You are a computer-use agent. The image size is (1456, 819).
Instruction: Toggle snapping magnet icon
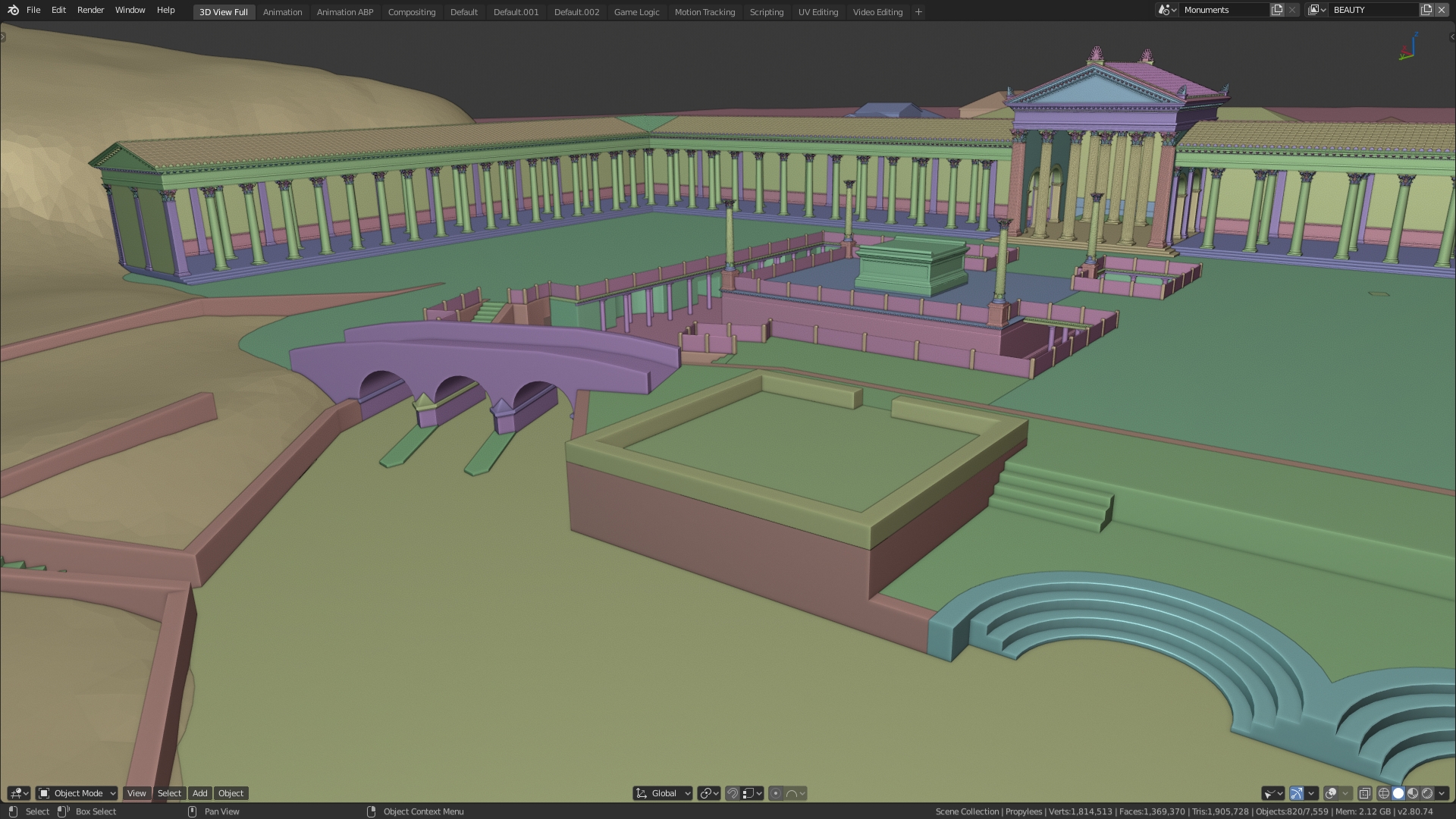coord(733,793)
